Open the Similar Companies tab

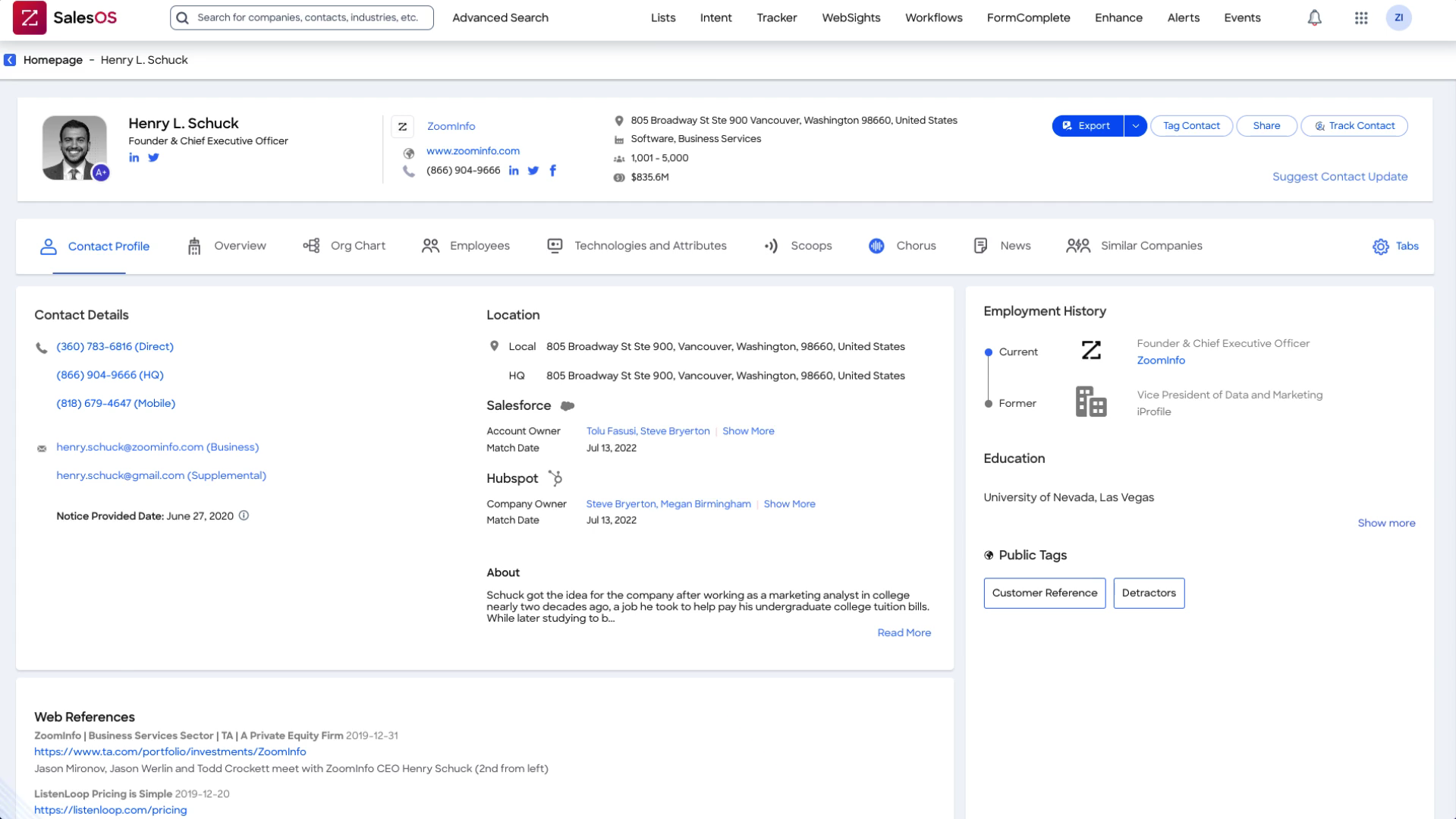1134,246
